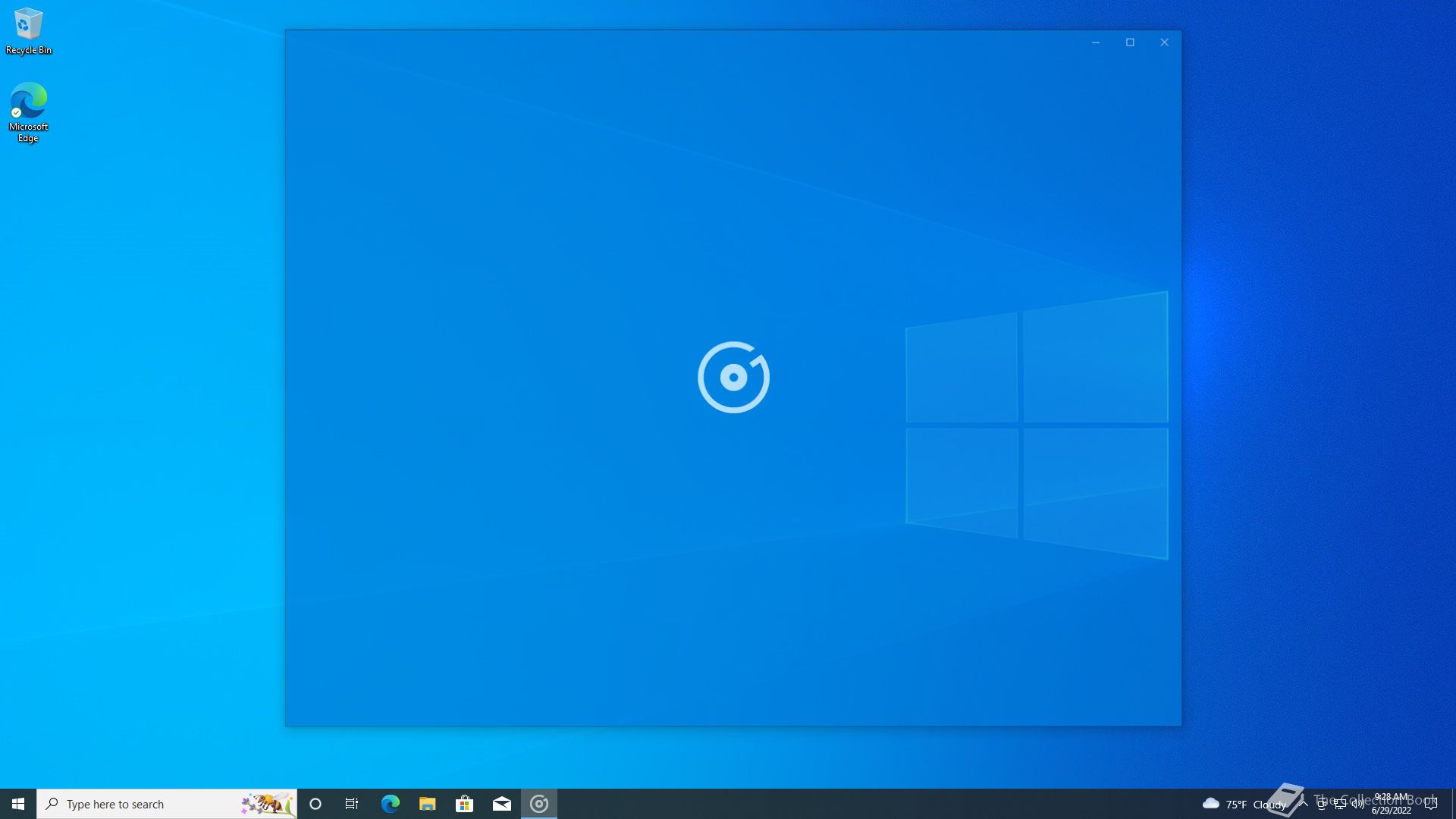1456x819 pixels.
Task: Open network status in system tray
Action: [x=1340, y=804]
